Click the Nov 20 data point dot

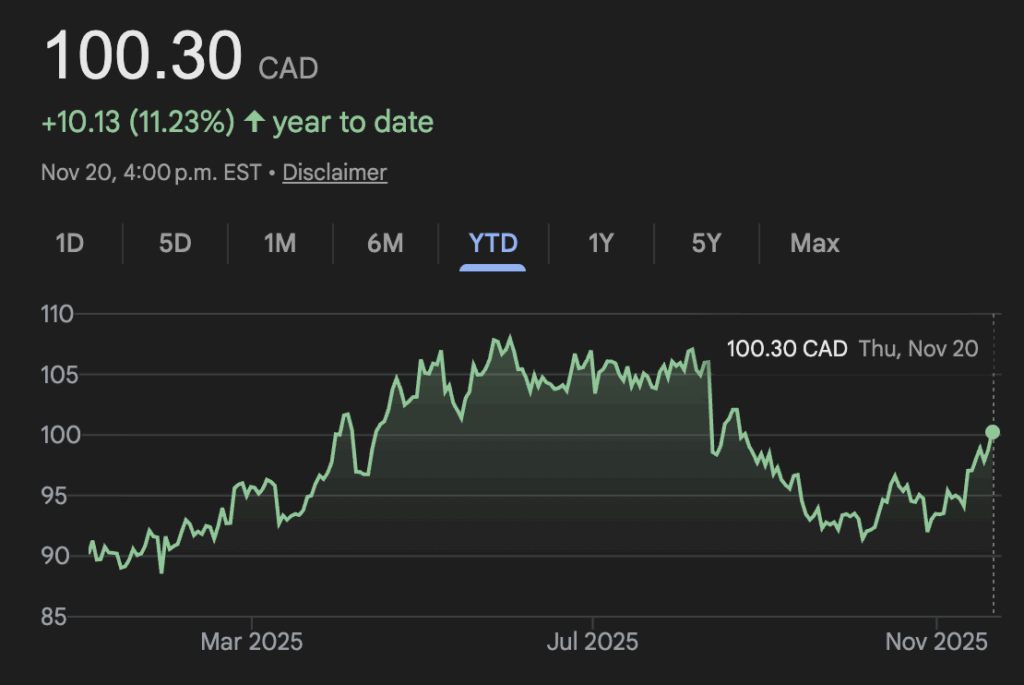coord(993,432)
